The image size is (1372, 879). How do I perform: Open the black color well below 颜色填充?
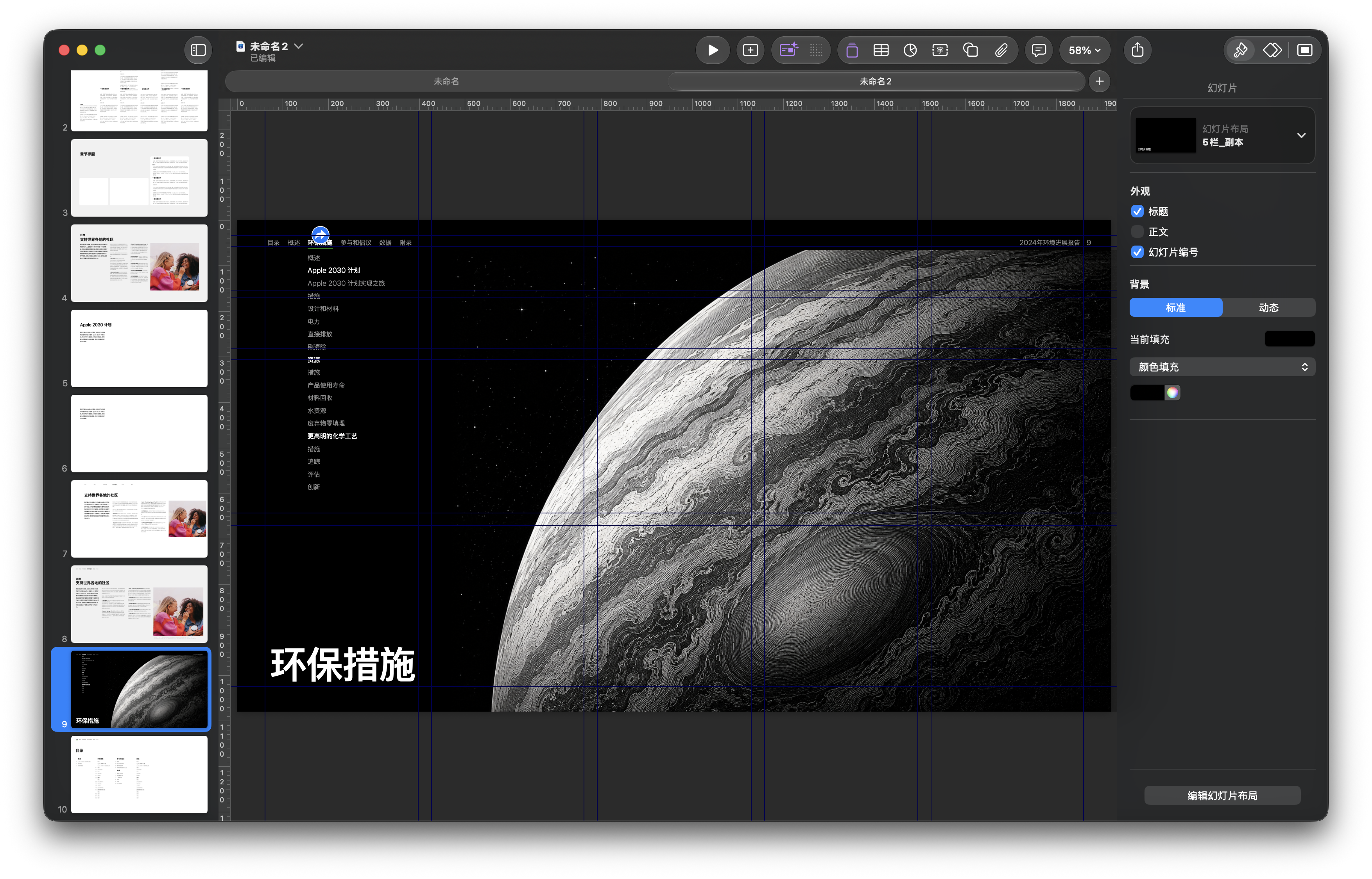click(x=1147, y=393)
